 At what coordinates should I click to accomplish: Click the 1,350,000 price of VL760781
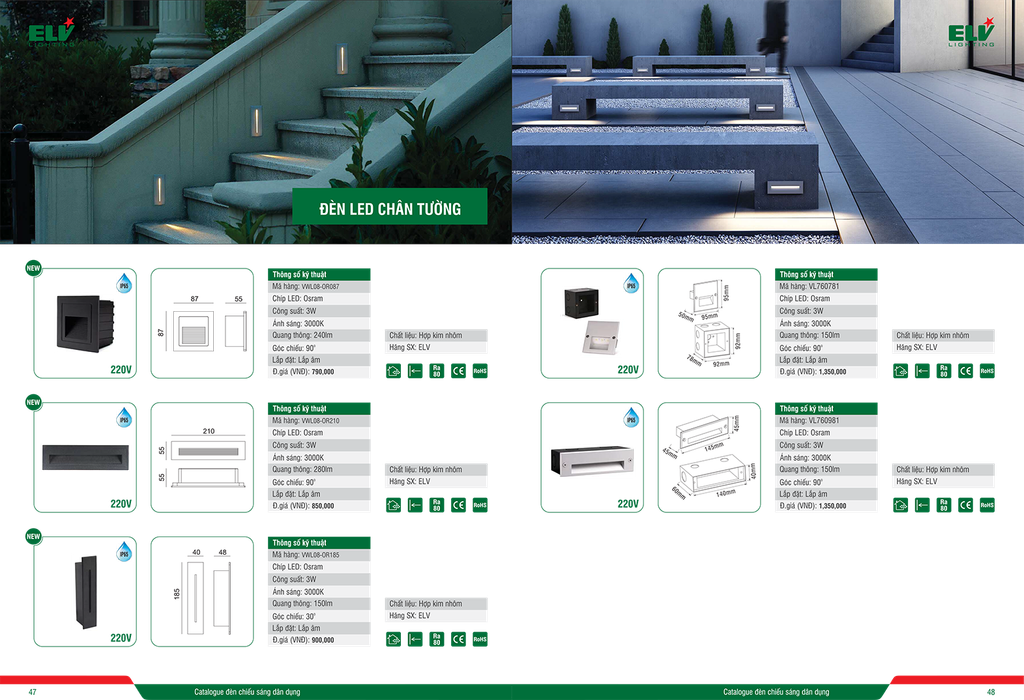pos(825,371)
